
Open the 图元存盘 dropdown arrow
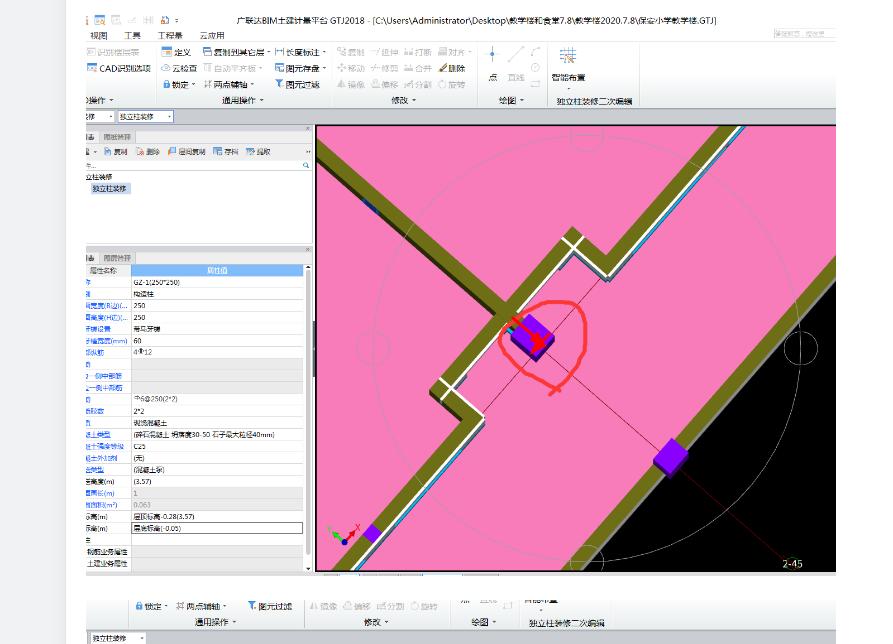click(x=324, y=68)
